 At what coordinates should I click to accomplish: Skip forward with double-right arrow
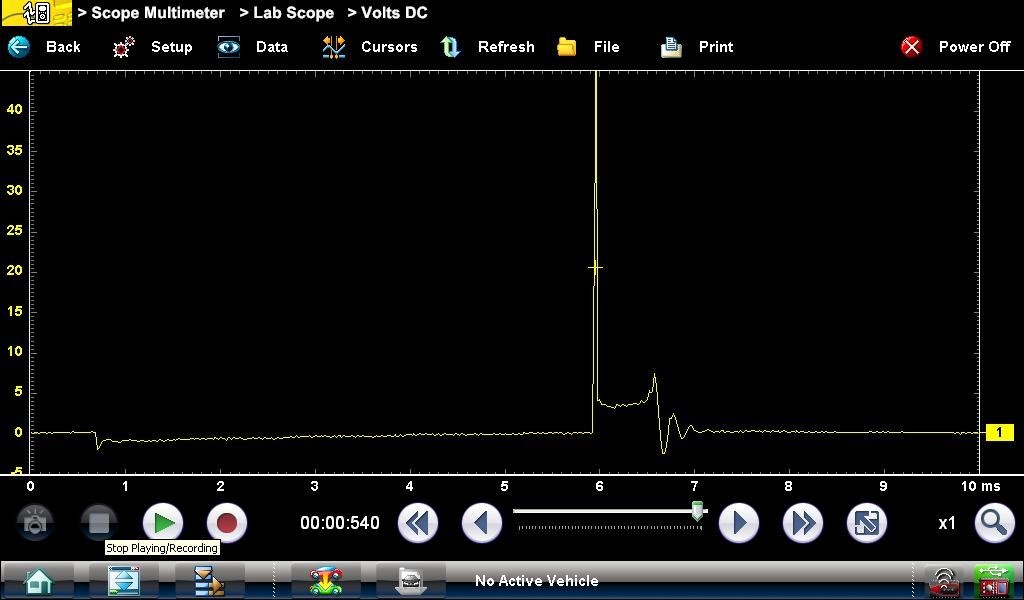pos(802,523)
